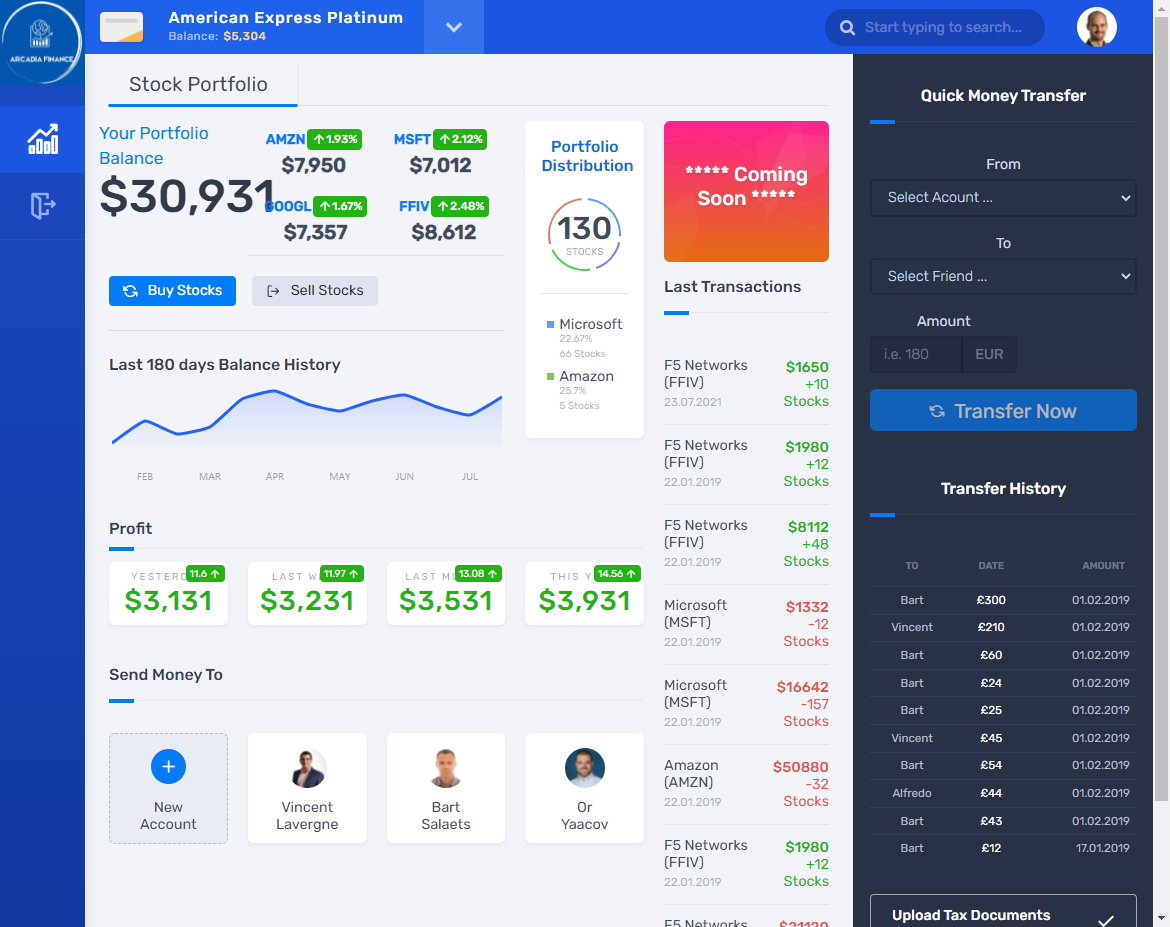
Task: Click the Buy Stocks button
Action: click(x=172, y=290)
